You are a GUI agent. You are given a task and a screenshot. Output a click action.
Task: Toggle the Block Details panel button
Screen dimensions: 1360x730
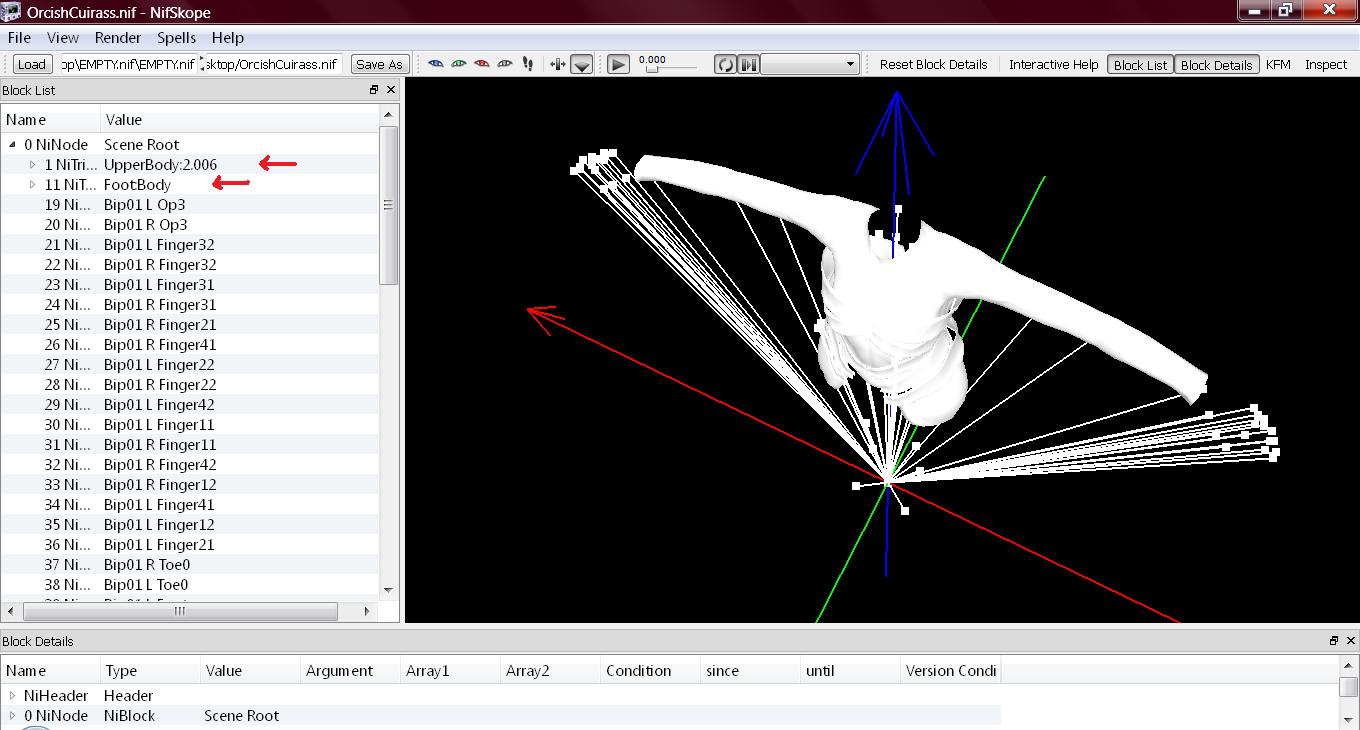click(x=1216, y=65)
